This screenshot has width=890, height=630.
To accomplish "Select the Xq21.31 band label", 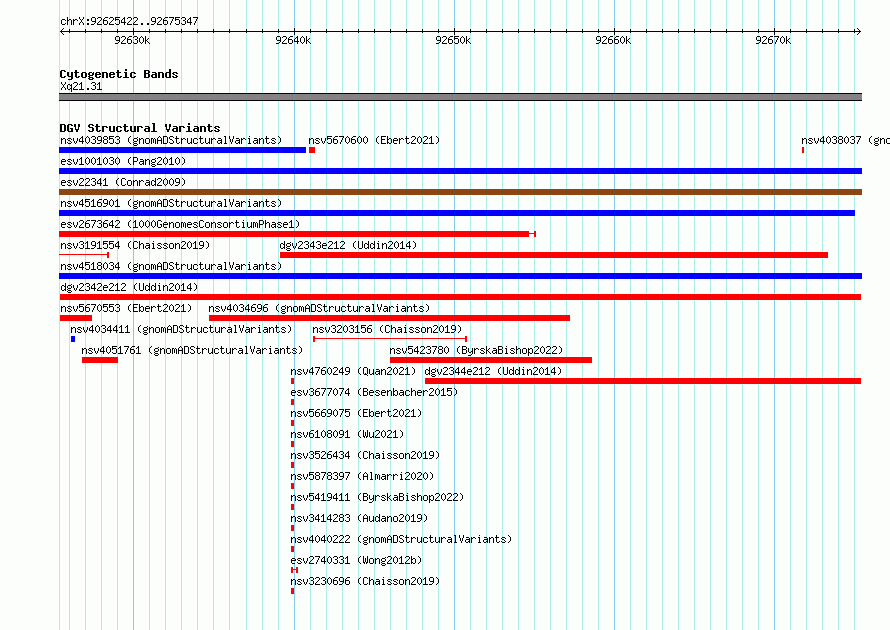I will (x=81, y=86).
